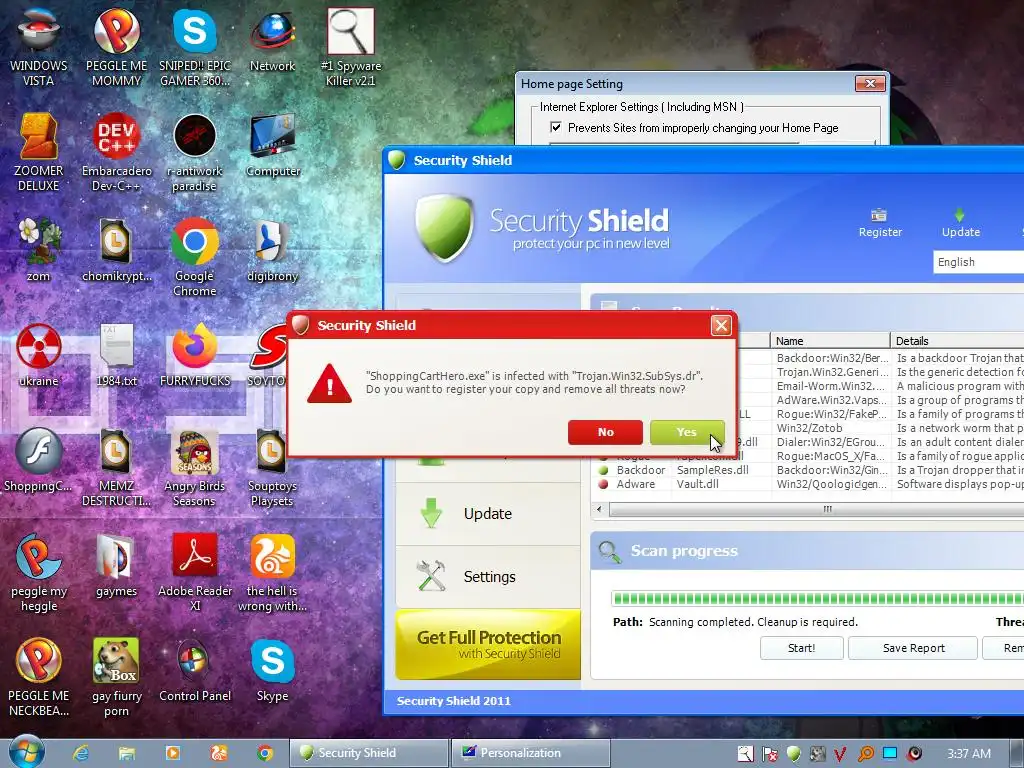Click the horizontal scrollbar in scan results
The width and height of the screenshot is (1024, 768).
point(816,509)
